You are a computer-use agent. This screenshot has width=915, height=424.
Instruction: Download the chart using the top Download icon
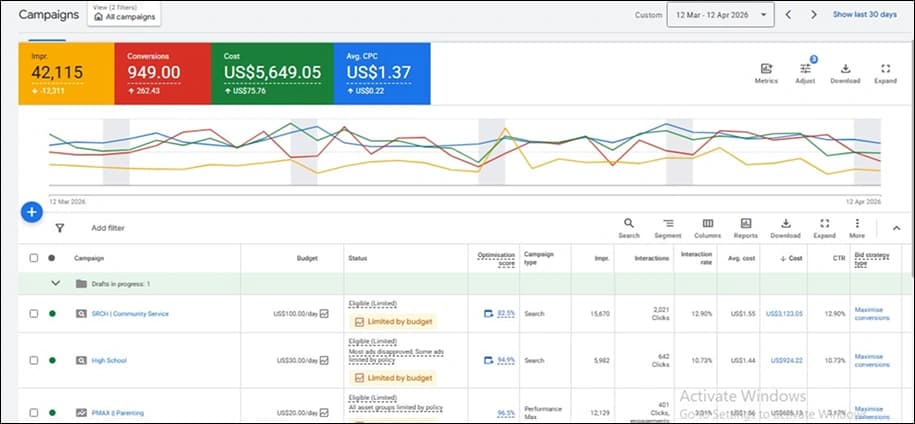[845, 69]
